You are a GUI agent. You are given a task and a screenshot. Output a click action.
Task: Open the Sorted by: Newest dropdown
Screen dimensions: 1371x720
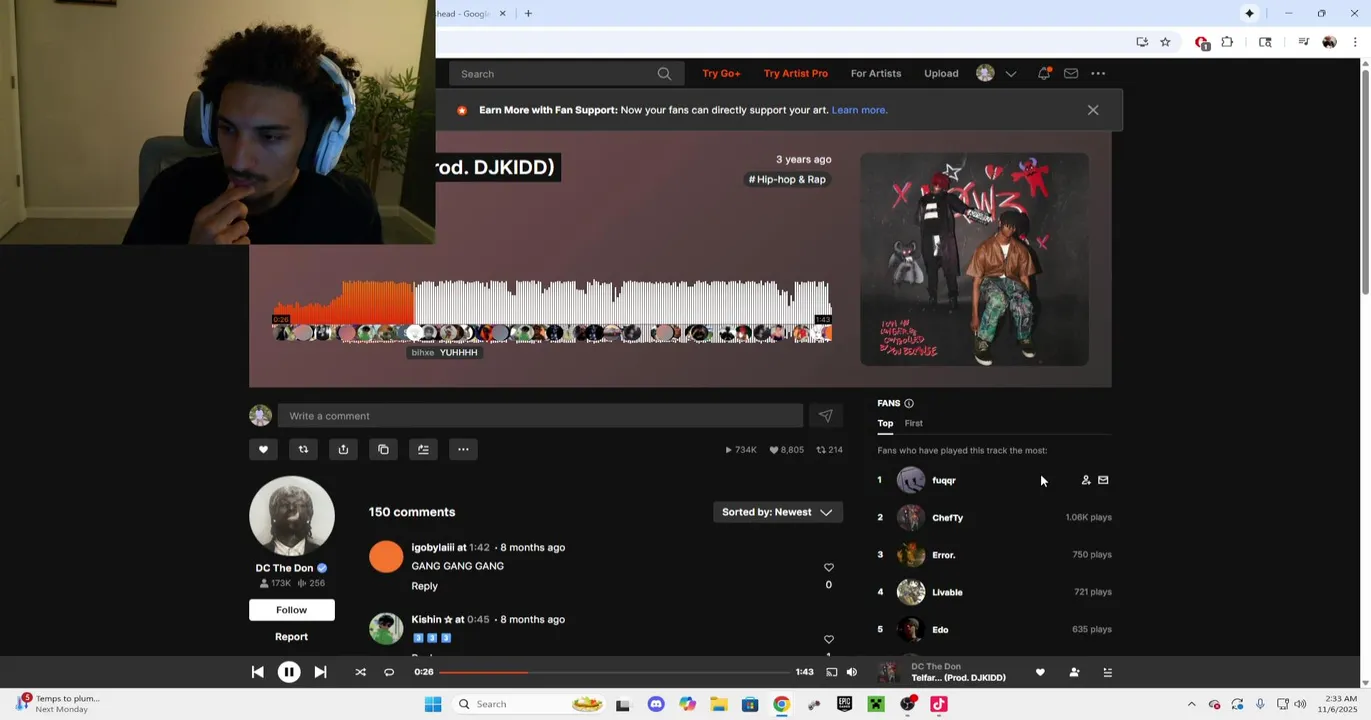(777, 512)
